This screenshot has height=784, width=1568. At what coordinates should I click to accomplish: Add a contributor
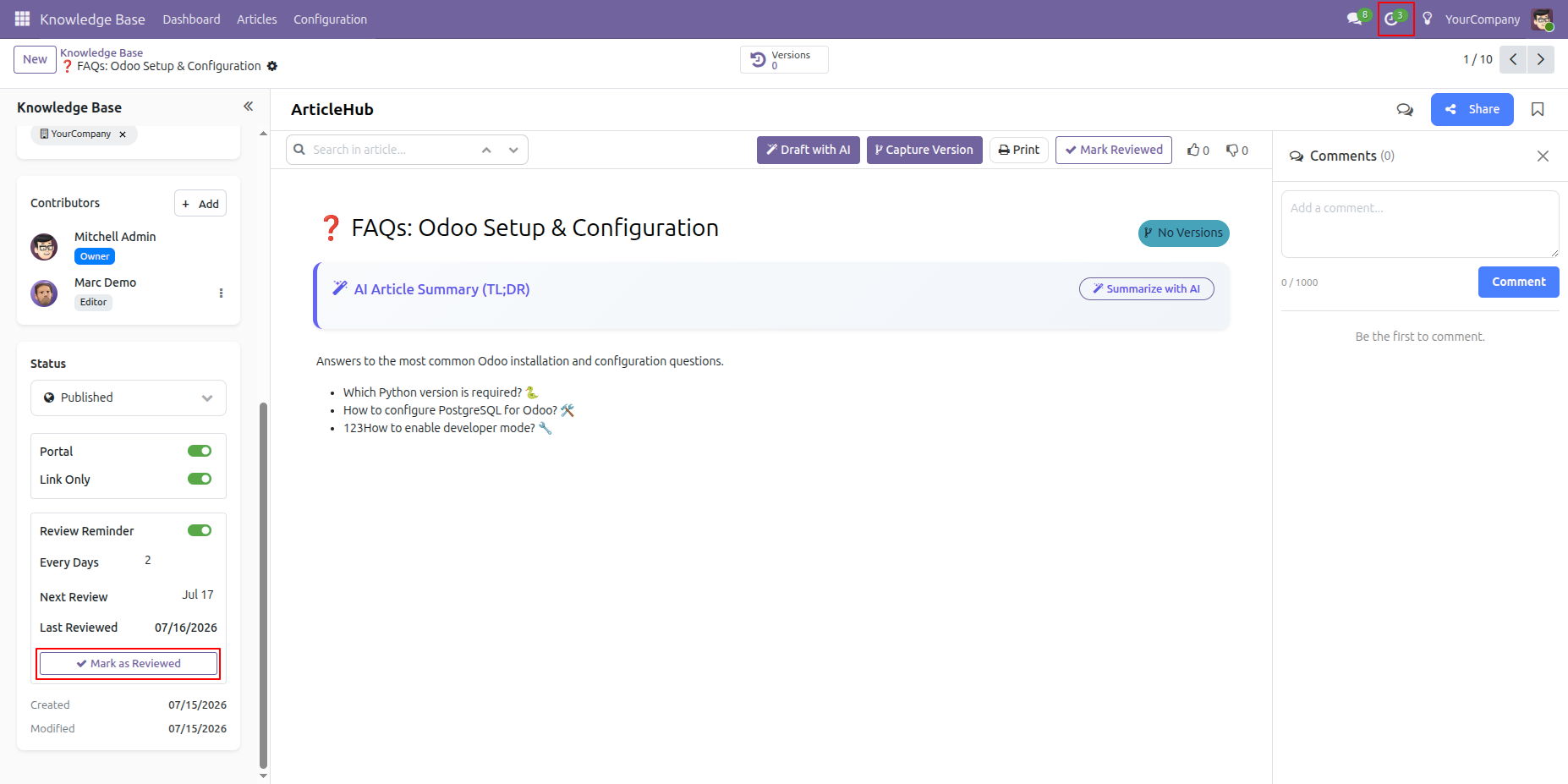200,203
